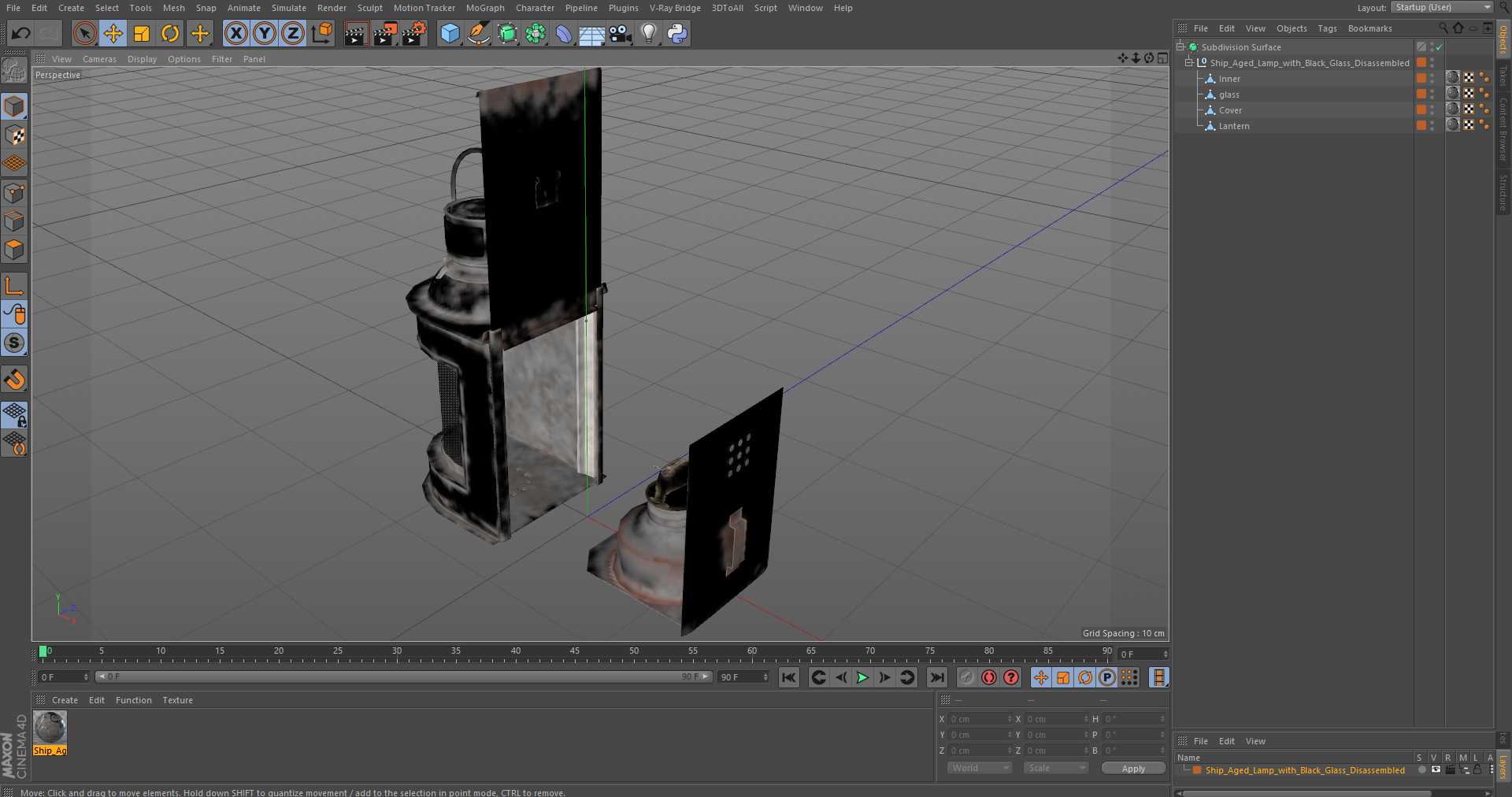
Task: Open the Simulate menu
Action: click(x=289, y=8)
